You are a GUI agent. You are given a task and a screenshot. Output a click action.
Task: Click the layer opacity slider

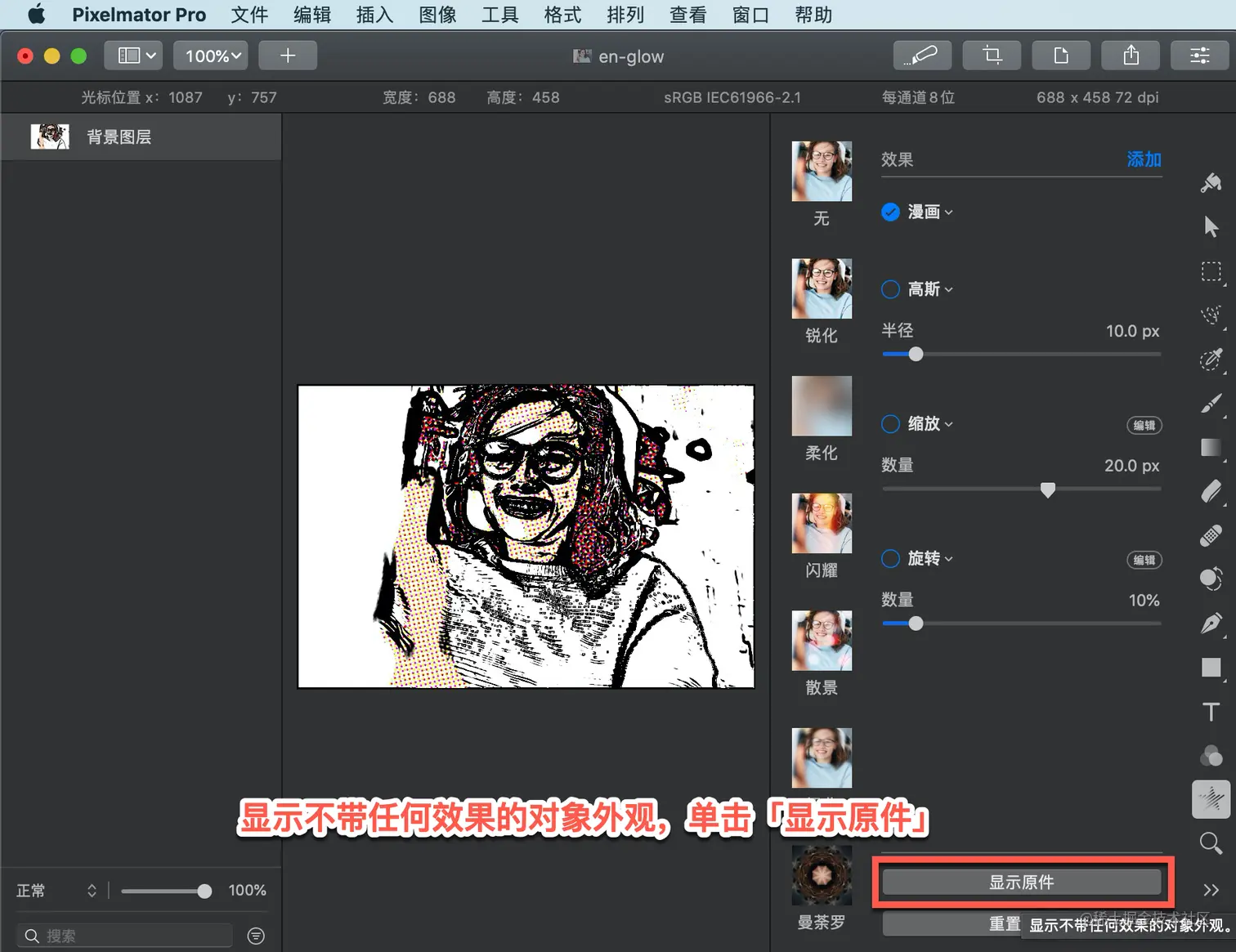coord(167,891)
